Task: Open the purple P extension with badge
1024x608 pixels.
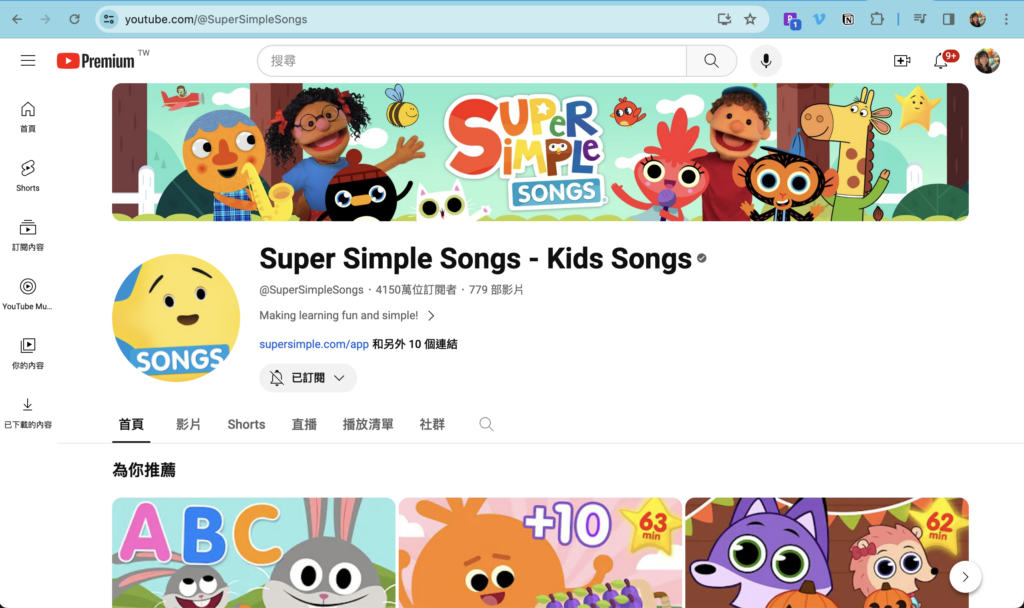Action: coord(792,20)
